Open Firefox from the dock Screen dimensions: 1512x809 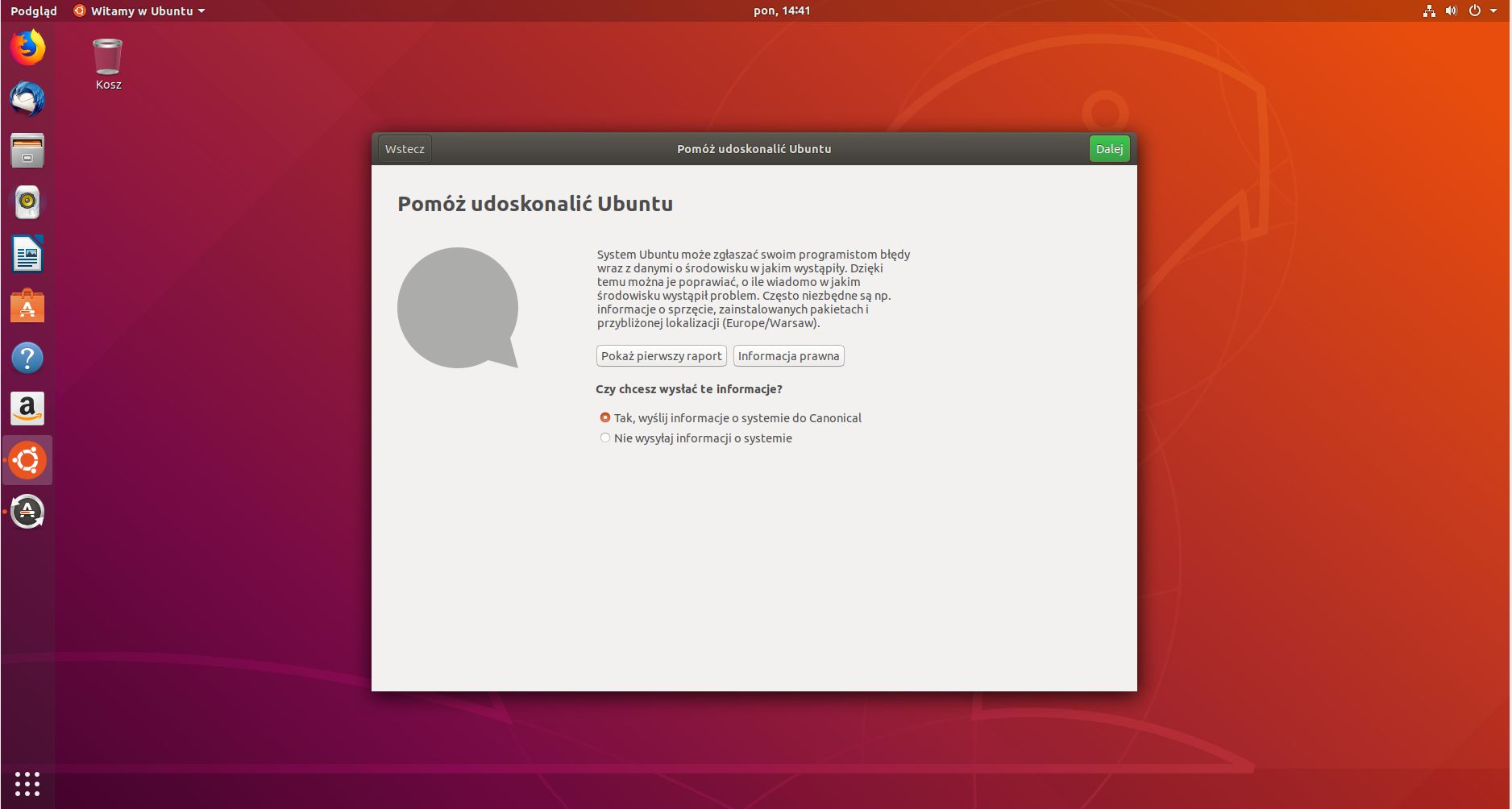click(27, 48)
